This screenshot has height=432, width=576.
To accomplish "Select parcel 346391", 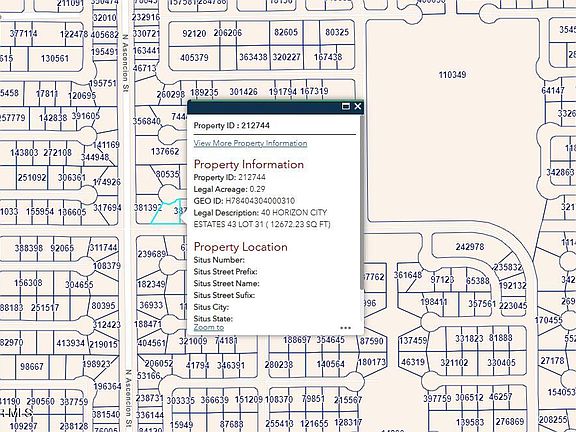I will click(231, 366).
